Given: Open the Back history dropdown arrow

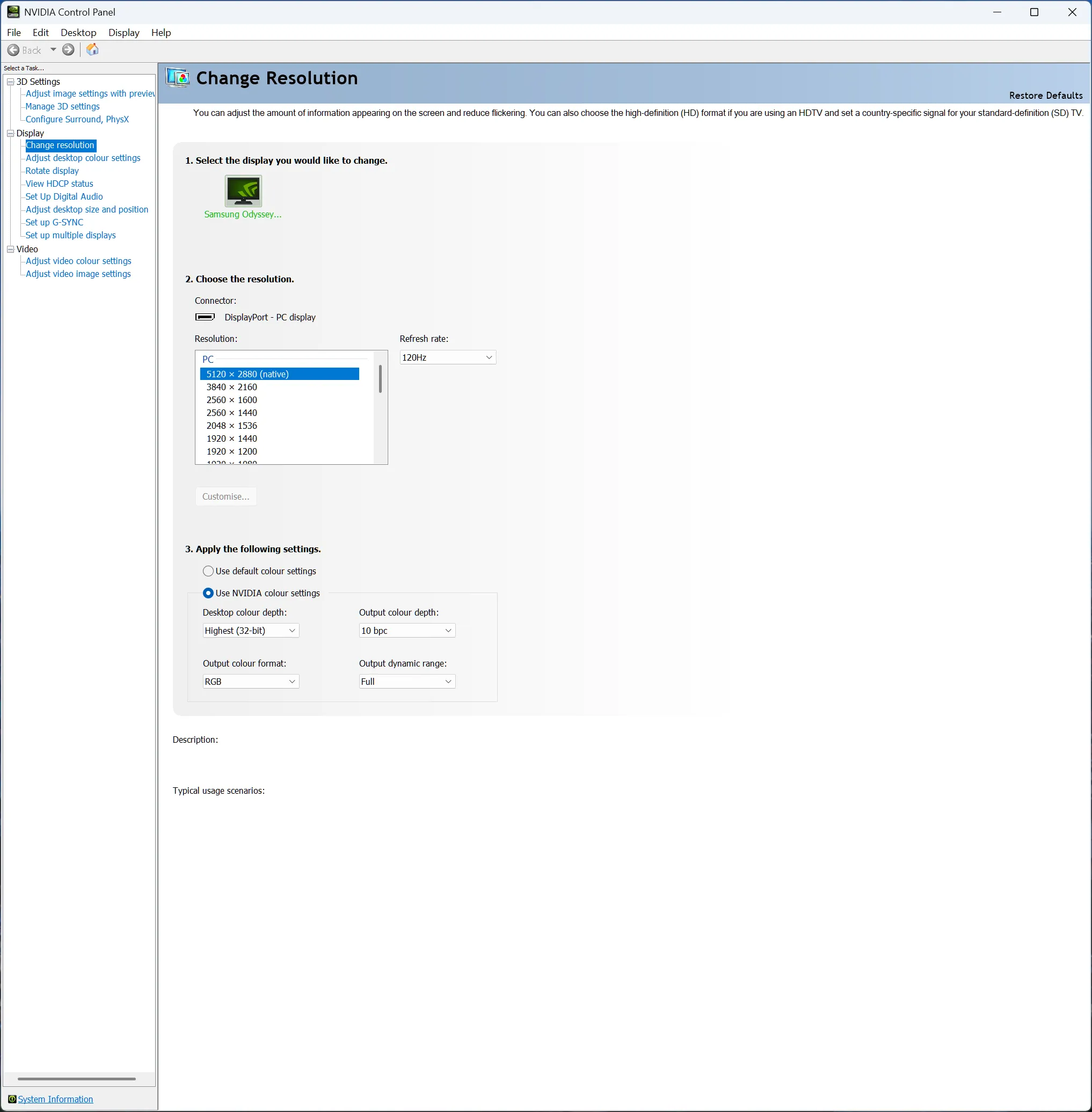Looking at the screenshot, I should (53, 50).
